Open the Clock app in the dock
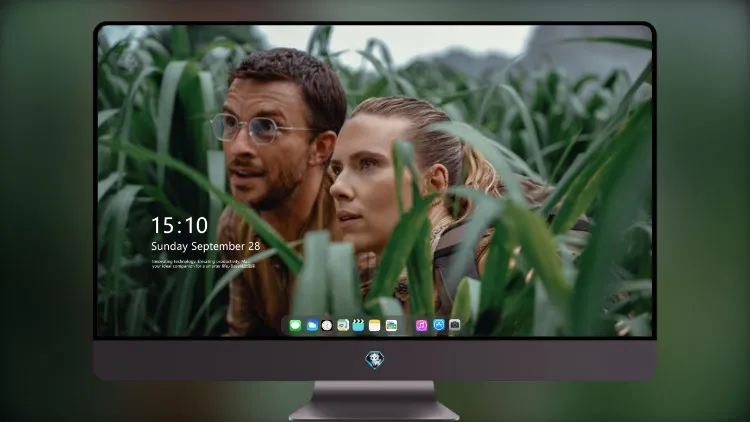Viewport: 750px width, 422px height. tap(327, 326)
